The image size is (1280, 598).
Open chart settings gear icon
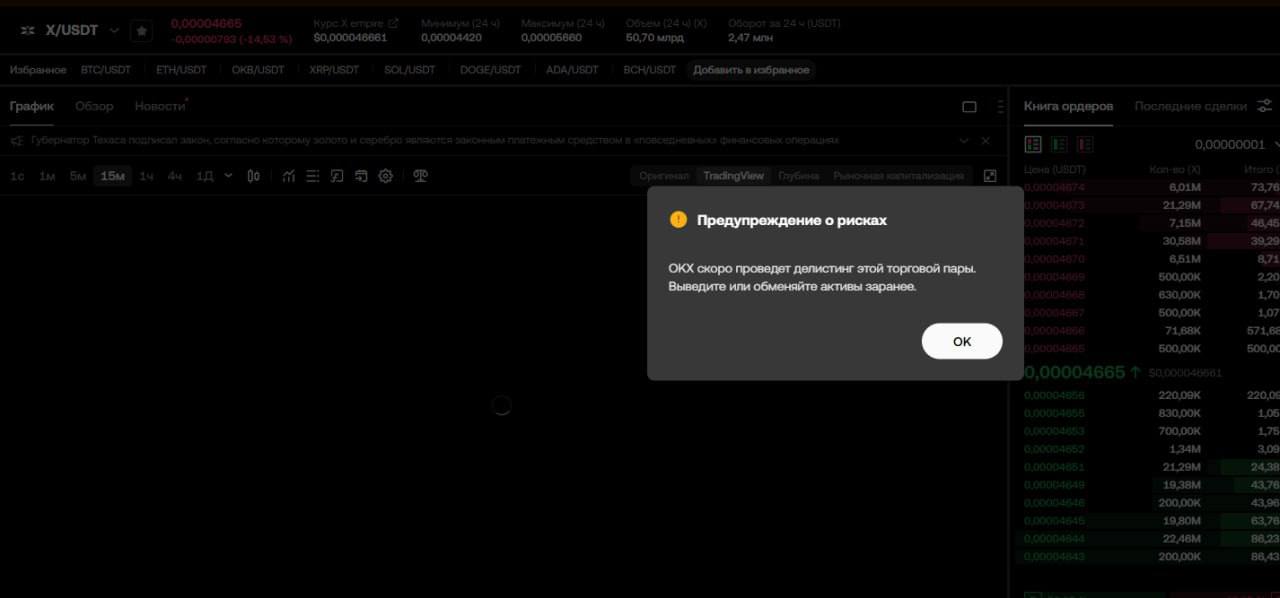click(386, 176)
